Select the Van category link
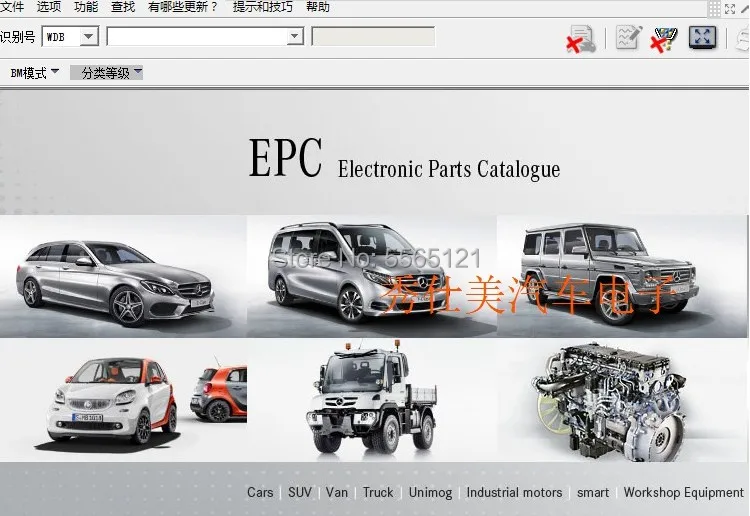 coord(337,492)
